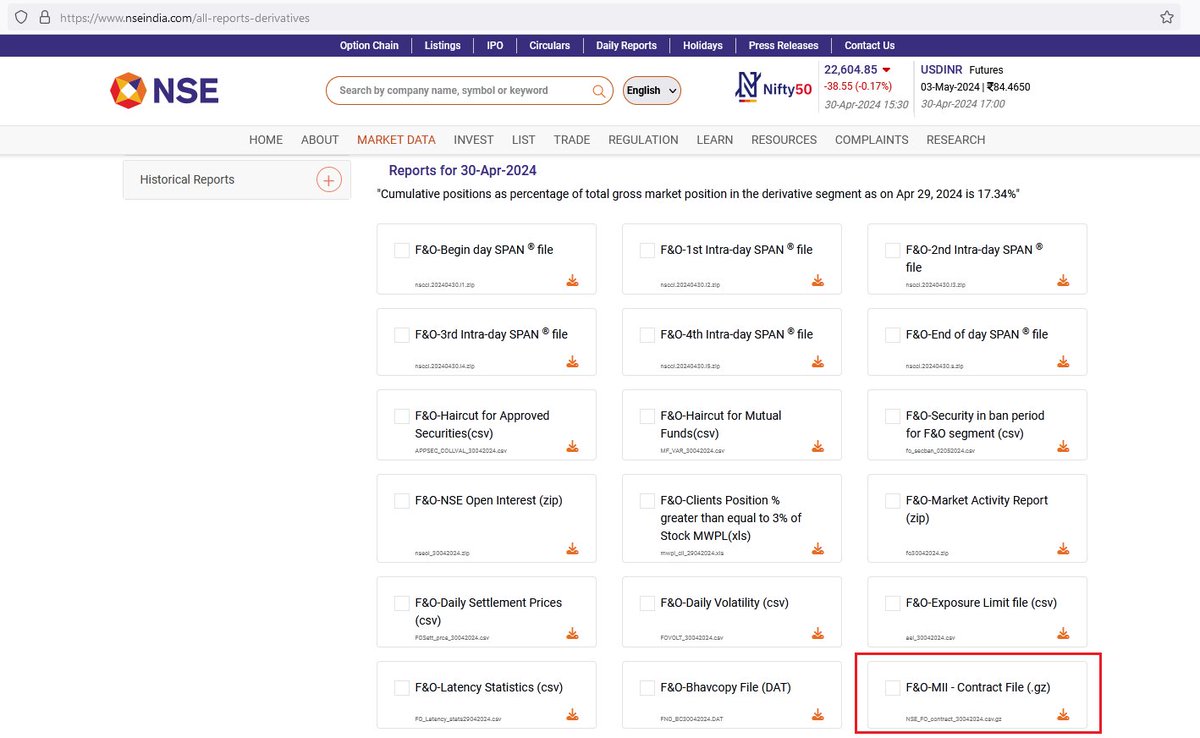Download the F&O-1st Intra-day SPAN file

tap(818, 280)
